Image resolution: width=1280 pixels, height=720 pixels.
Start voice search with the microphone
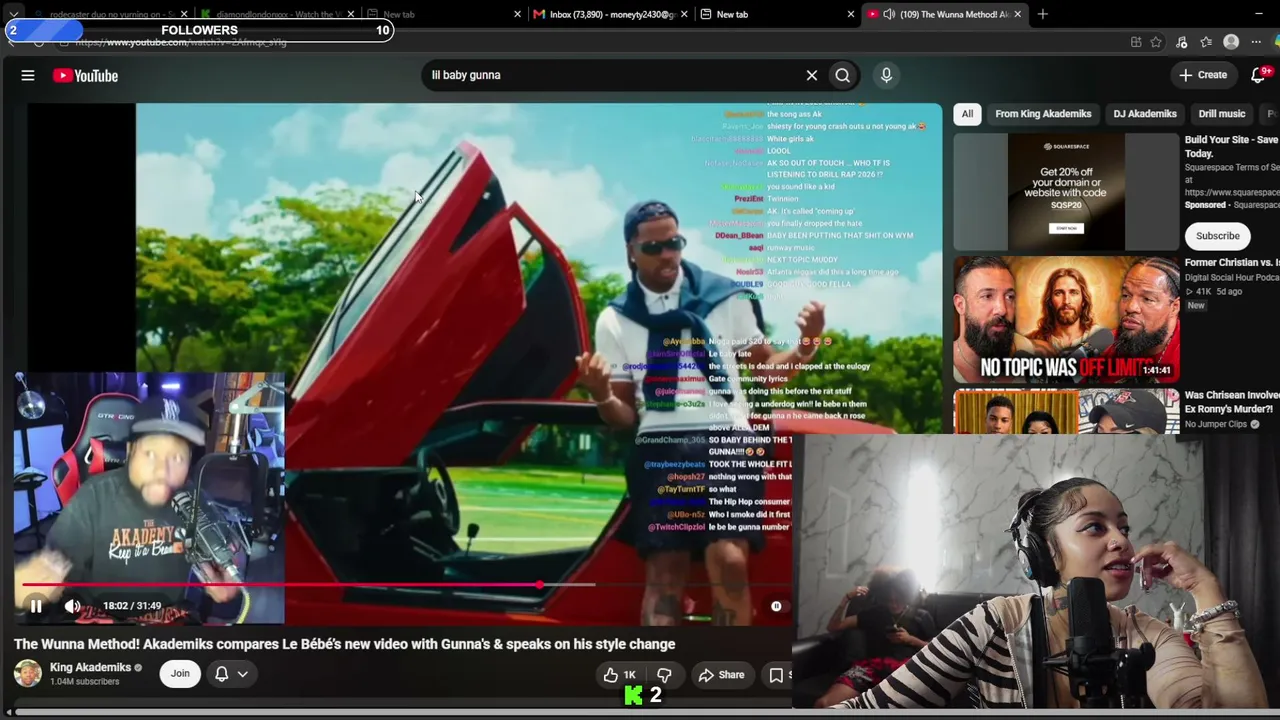886,75
